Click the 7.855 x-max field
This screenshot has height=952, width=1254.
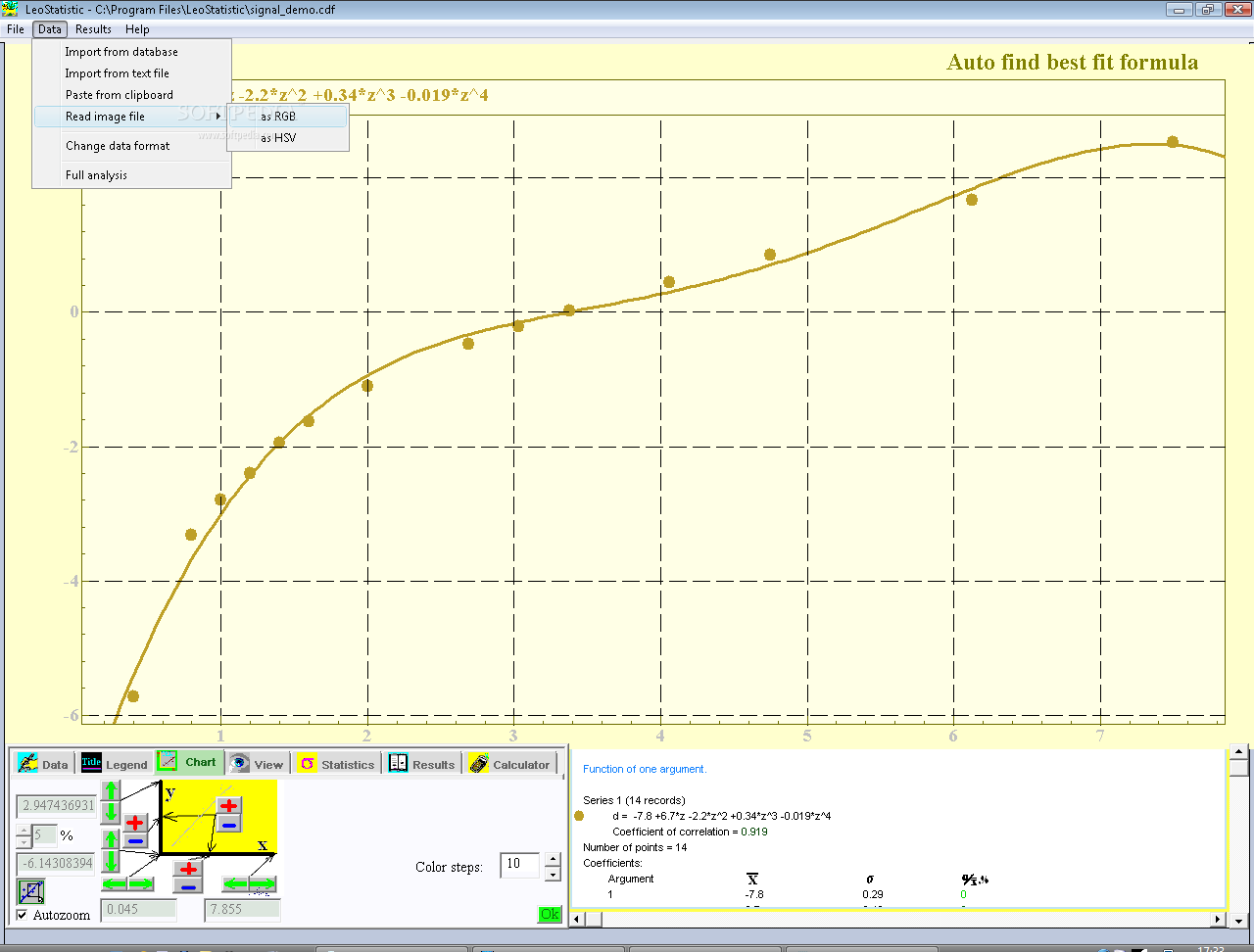tap(242, 910)
